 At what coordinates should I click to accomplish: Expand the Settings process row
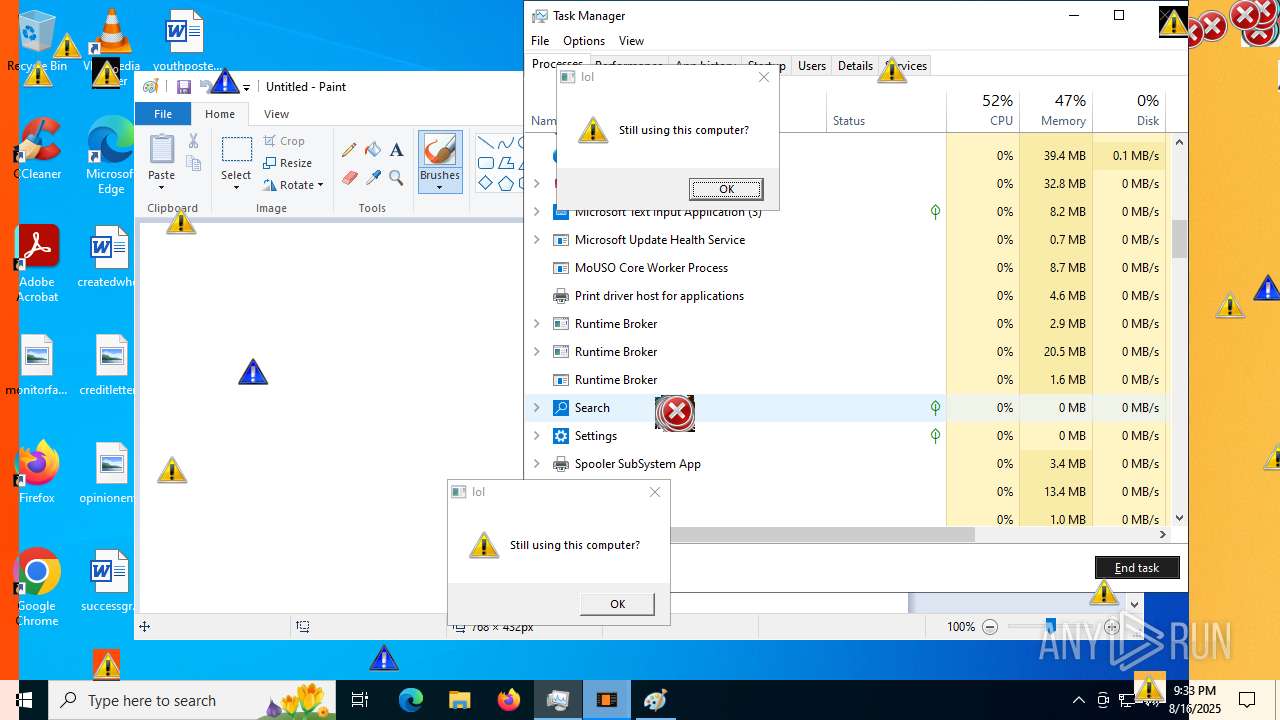click(x=537, y=436)
